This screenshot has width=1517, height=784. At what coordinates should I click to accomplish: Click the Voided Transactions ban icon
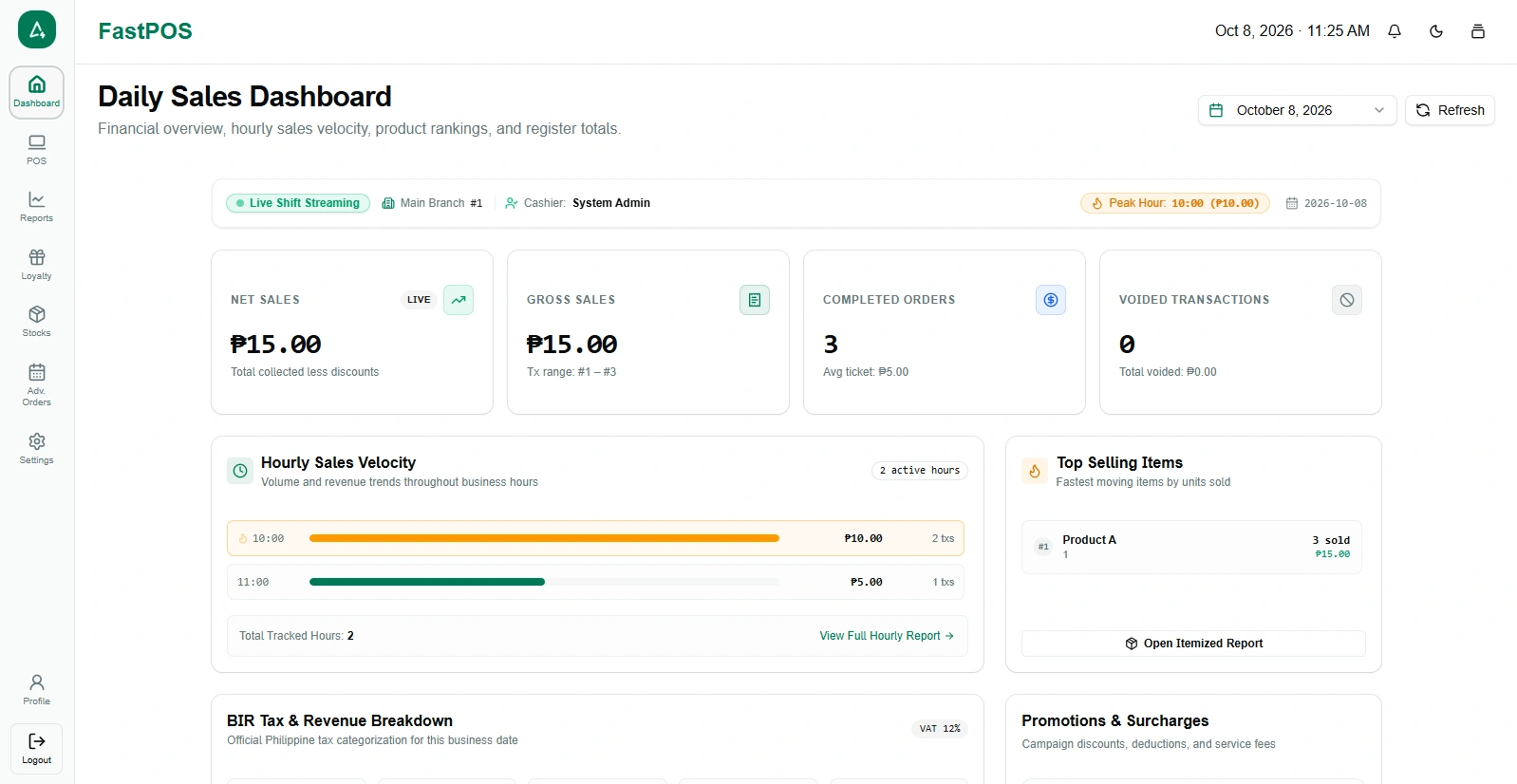point(1347,300)
